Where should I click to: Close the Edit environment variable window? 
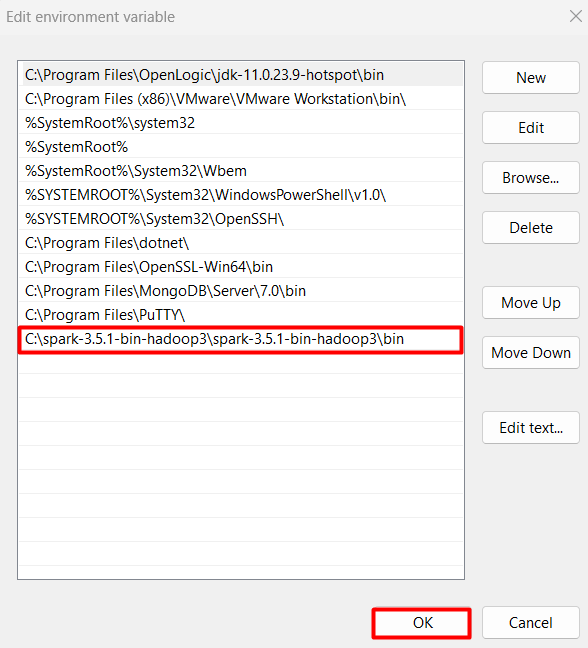pyautogui.click(x=575, y=17)
